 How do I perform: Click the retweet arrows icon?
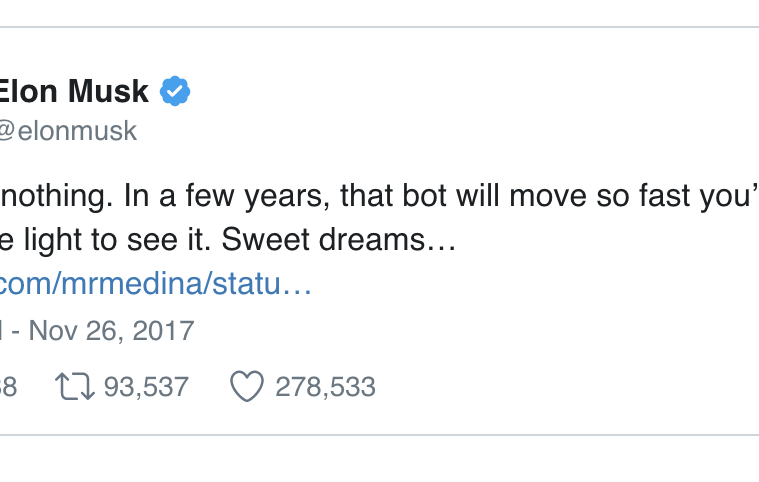(x=76, y=387)
